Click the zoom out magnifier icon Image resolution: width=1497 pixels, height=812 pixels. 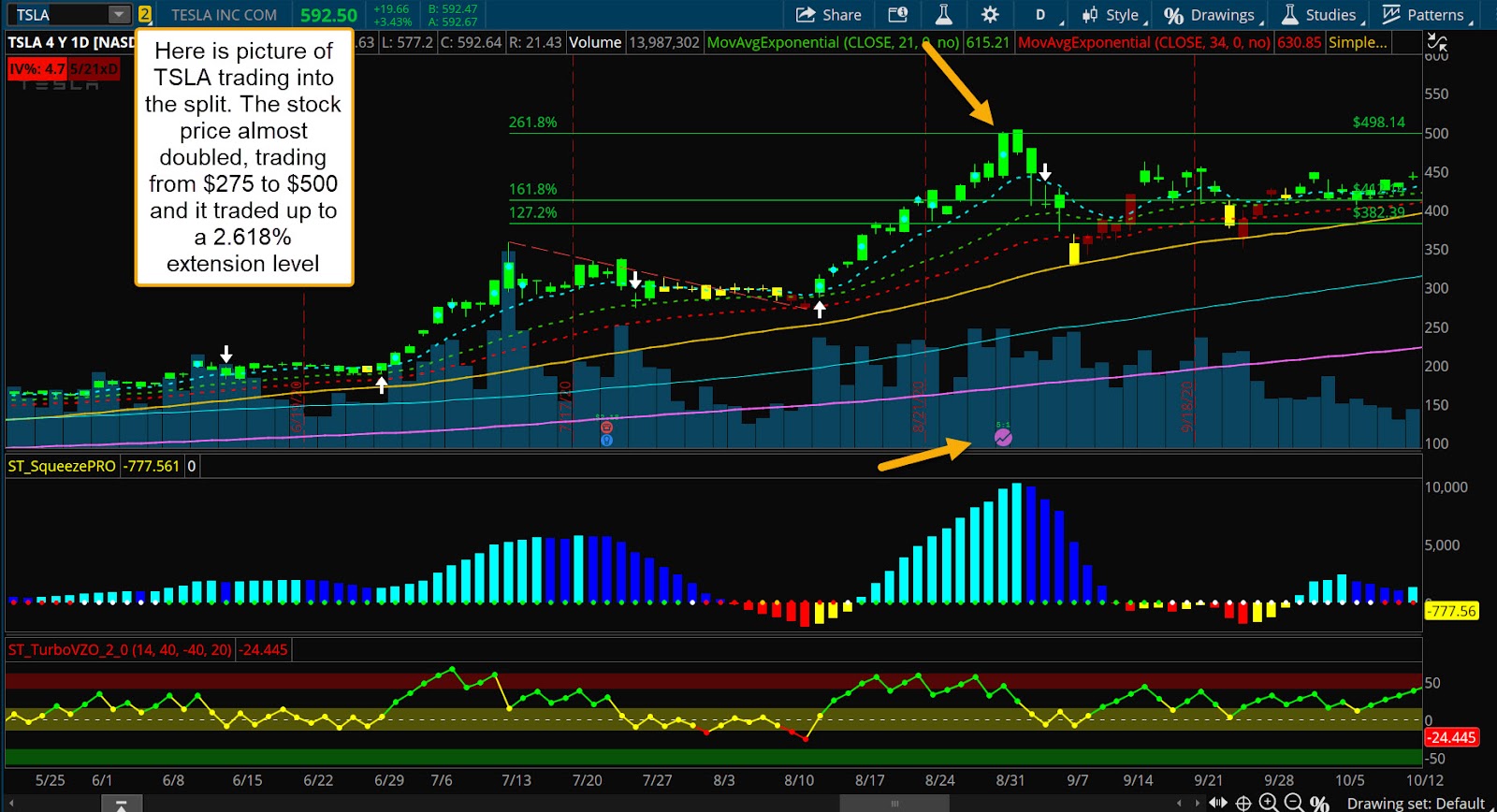(1293, 803)
